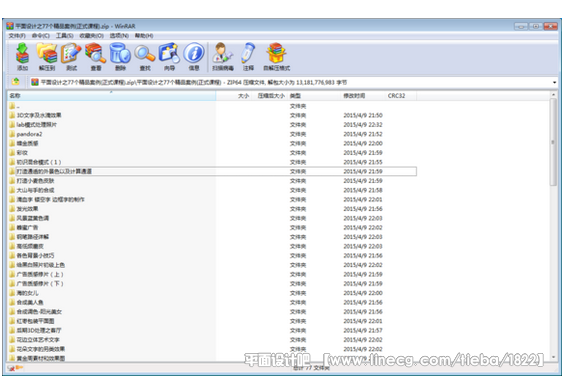Click the key icon in the status bar

pos(19,367)
